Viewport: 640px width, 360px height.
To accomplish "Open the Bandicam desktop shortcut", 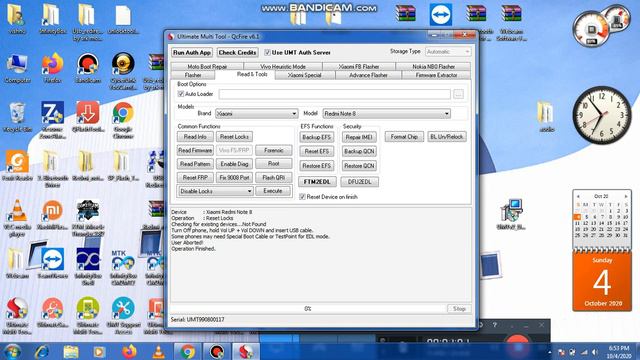I will click(x=88, y=69).
